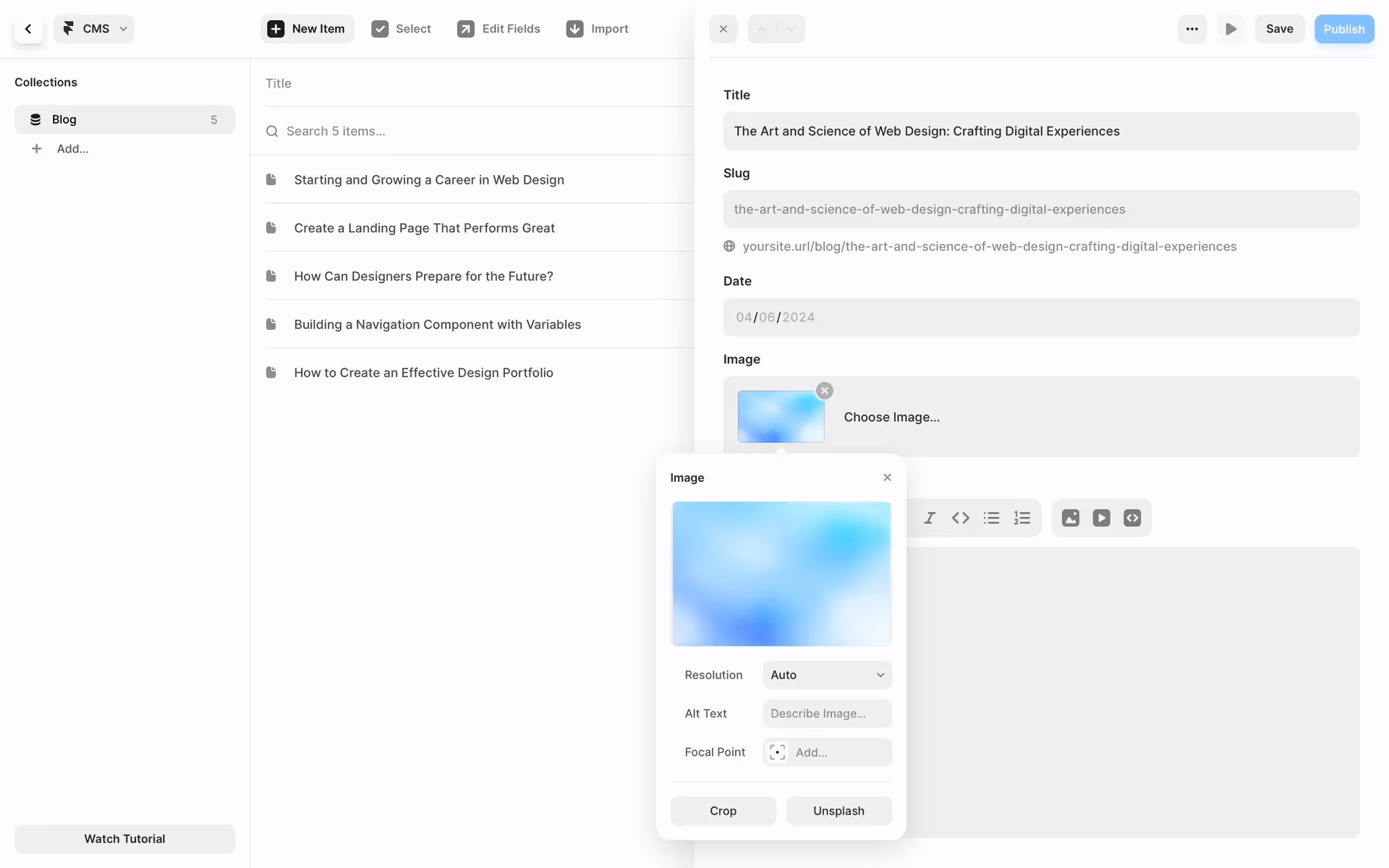Expand the CMS dropdown menu
Screen dimensions: 1389x868
[x=94, y=29]
